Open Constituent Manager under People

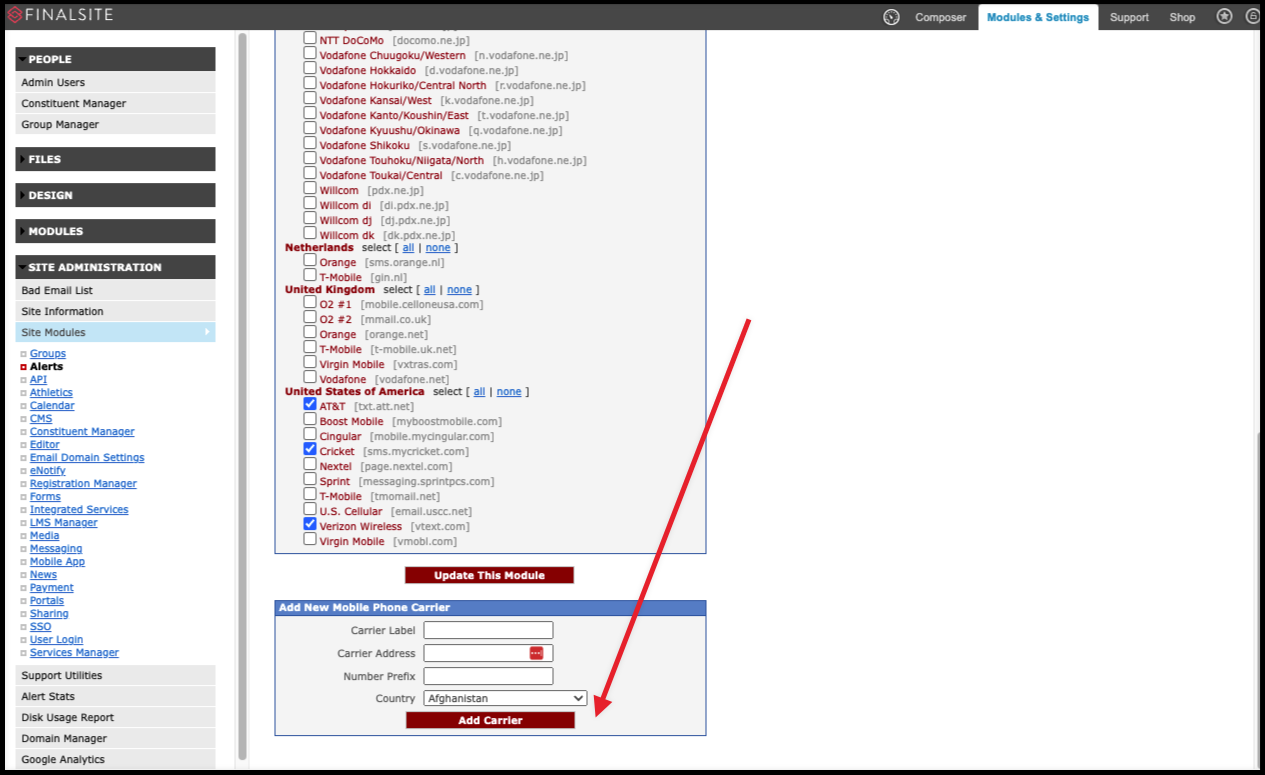coord(115,103)
